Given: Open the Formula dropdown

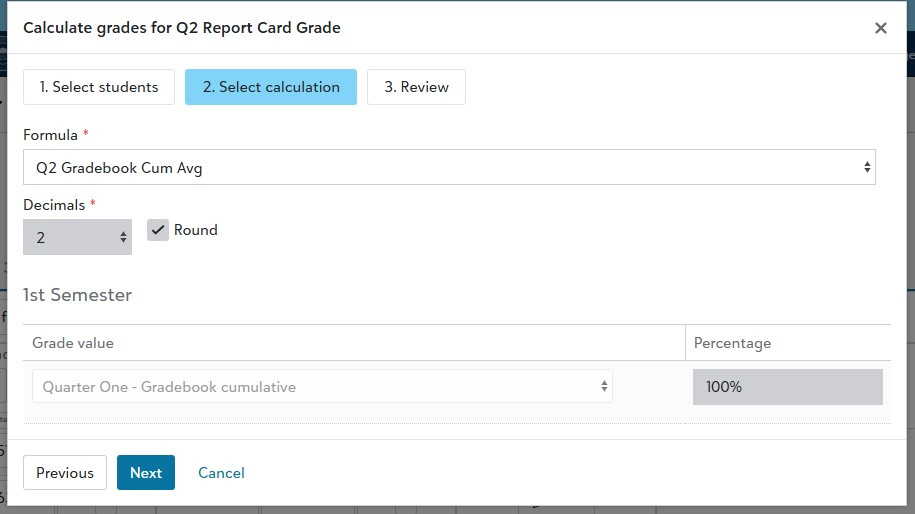Looking at the screenshot, I should tap(449, 168).
